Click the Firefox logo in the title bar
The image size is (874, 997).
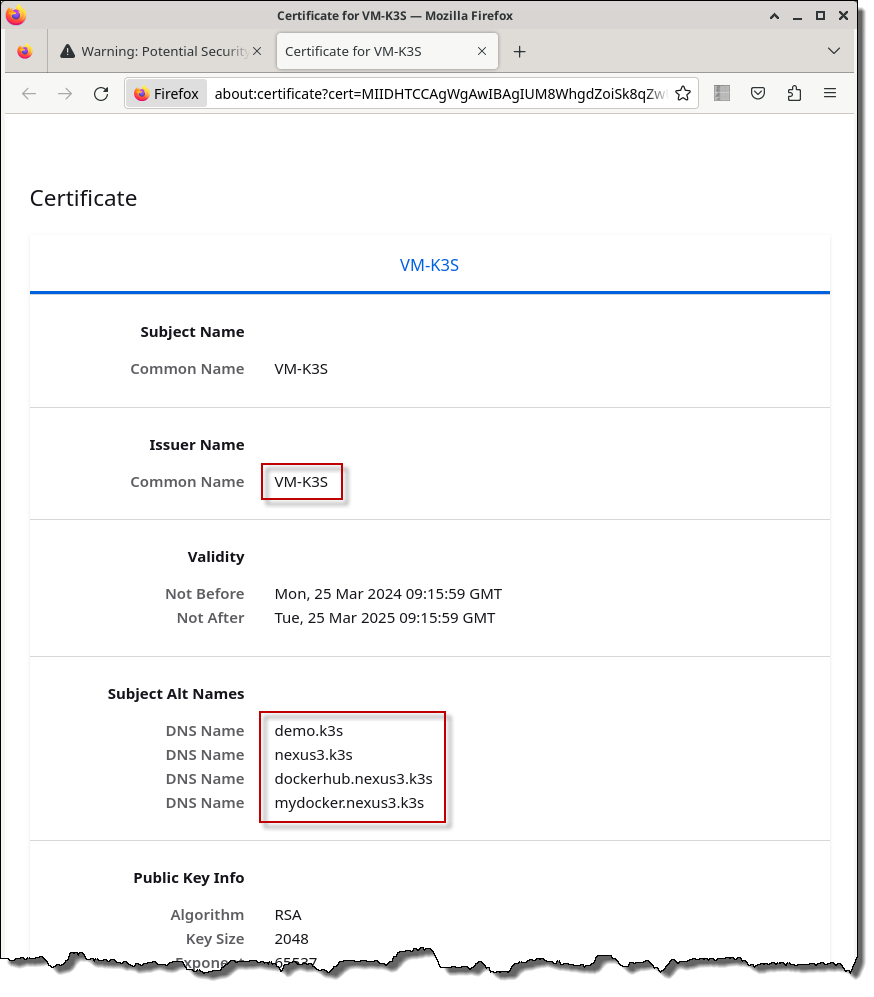(x=16, y=15)
